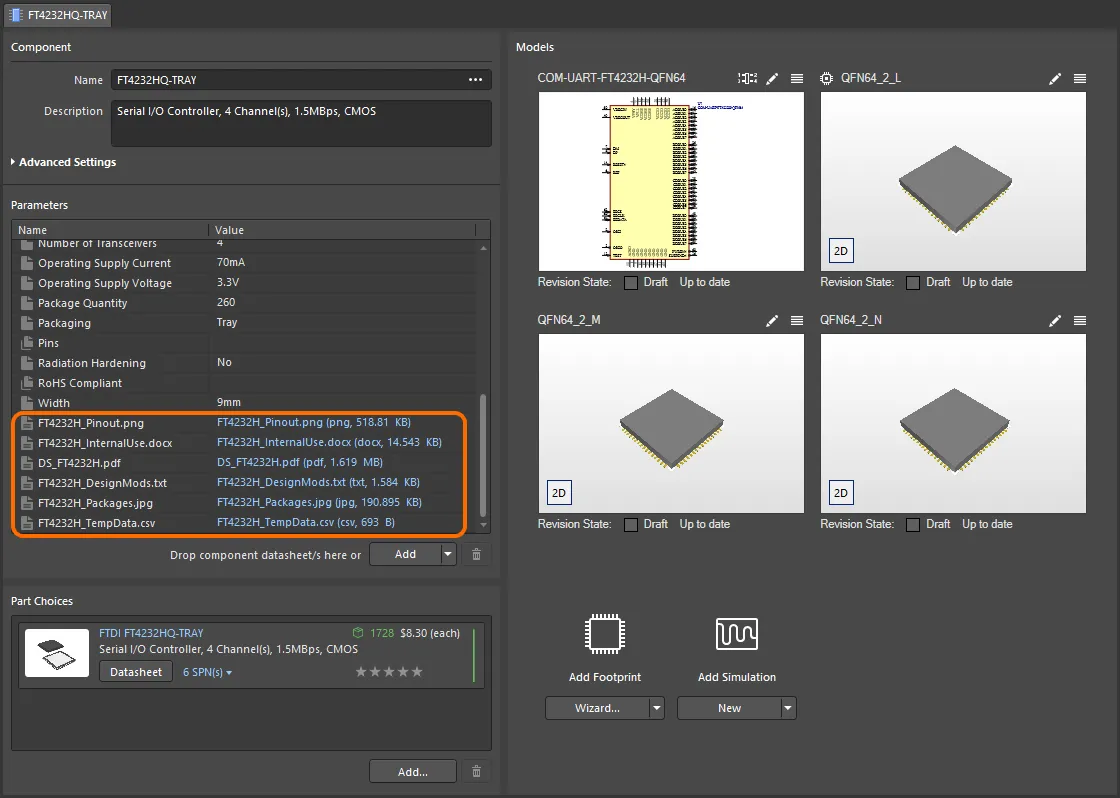Delete a datasheet using the trash icon

click(x=476, y=553)
